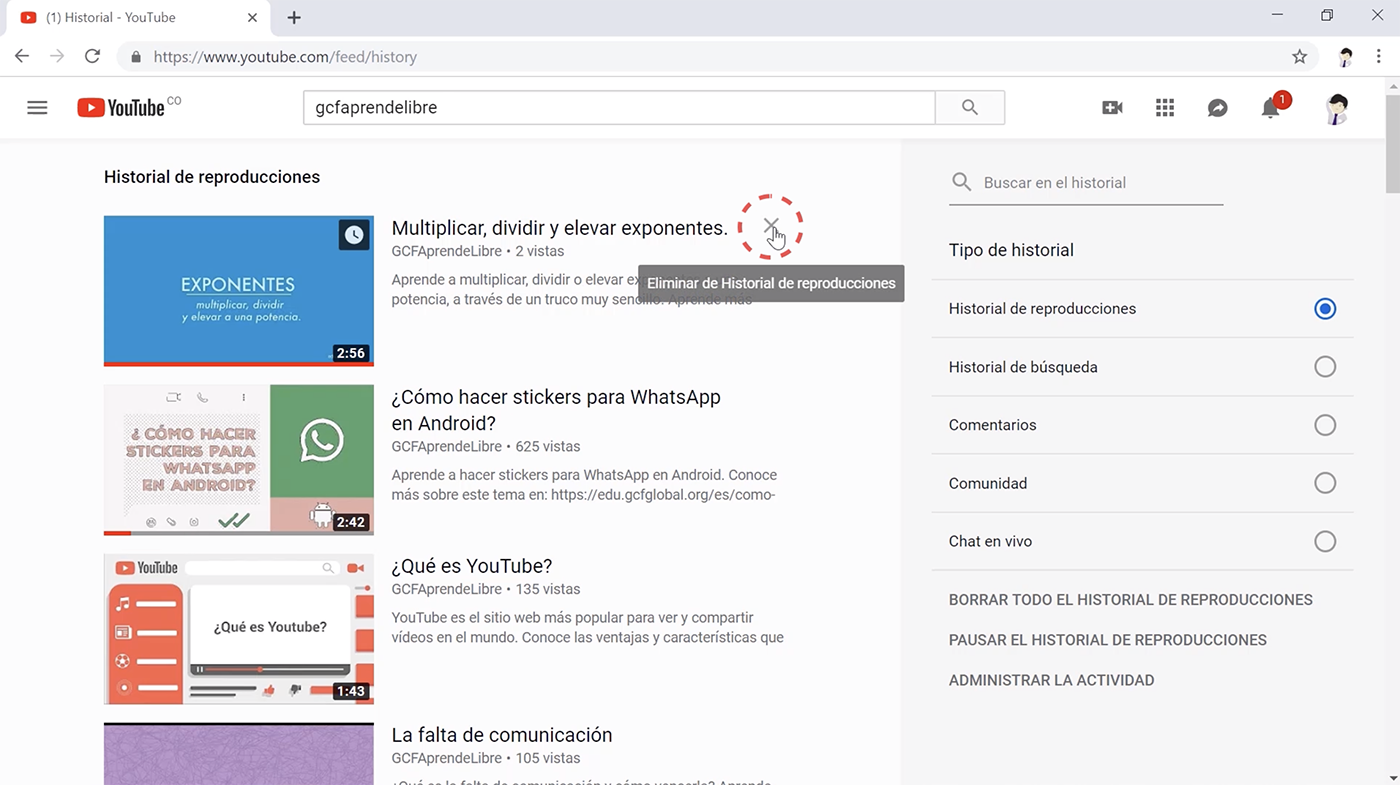
Task: Open title ¿Cómo hacer stickers para WhatsApp
Action: 556,410
